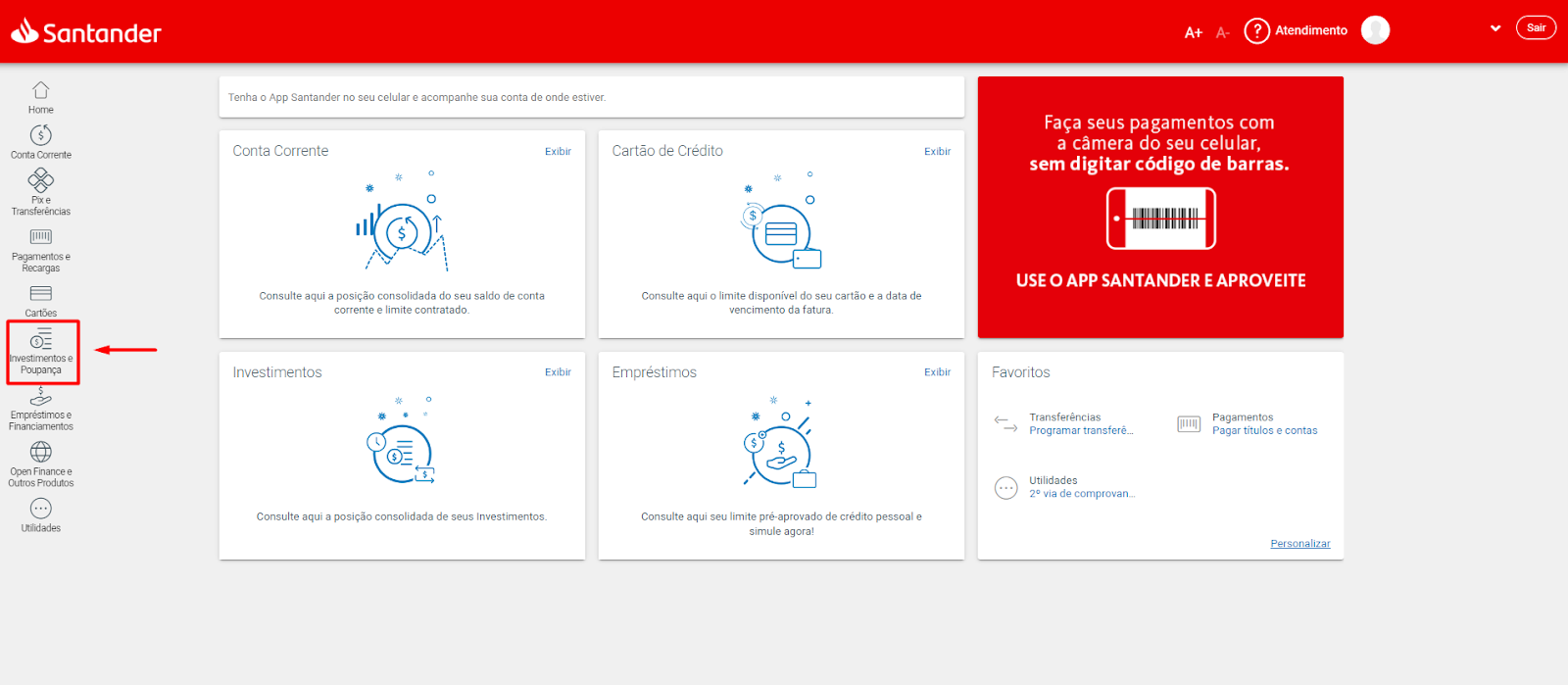
Task: Click the red app payments promo banner
Action: click(x=1160, y=207)
